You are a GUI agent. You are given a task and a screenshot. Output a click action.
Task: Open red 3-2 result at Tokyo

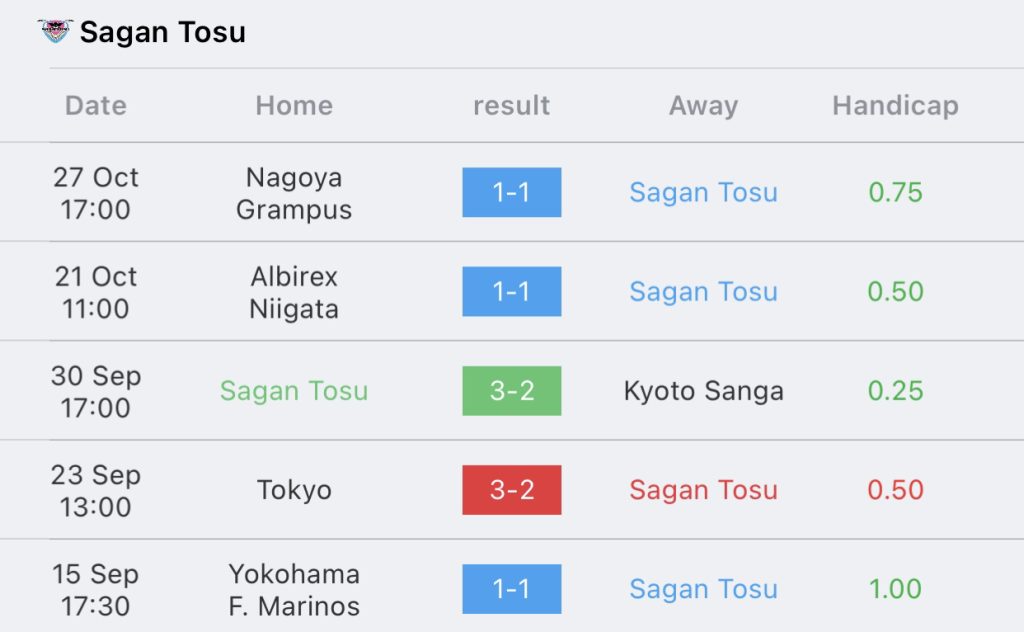tap(511, 490)
